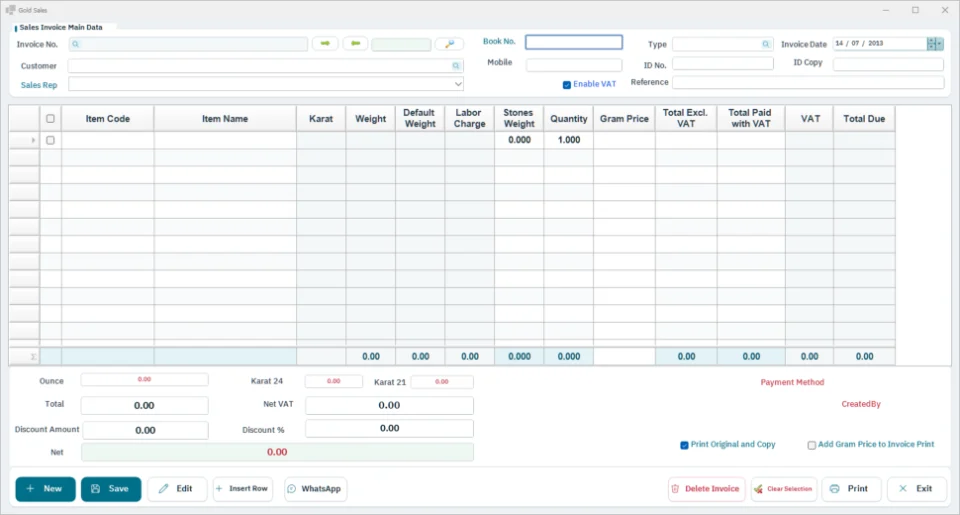Image resolution: width=960 pixels, height=515 pixels.
Task: Click the Karat 24 price field
Action: click(x=334, y=382)
